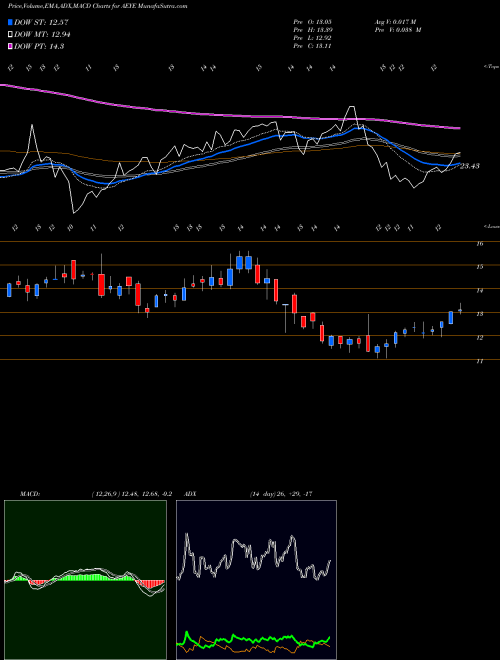Click the ADX '(14 day) 26, +29, -17' values
500x660 pixels.
point(281,494)
